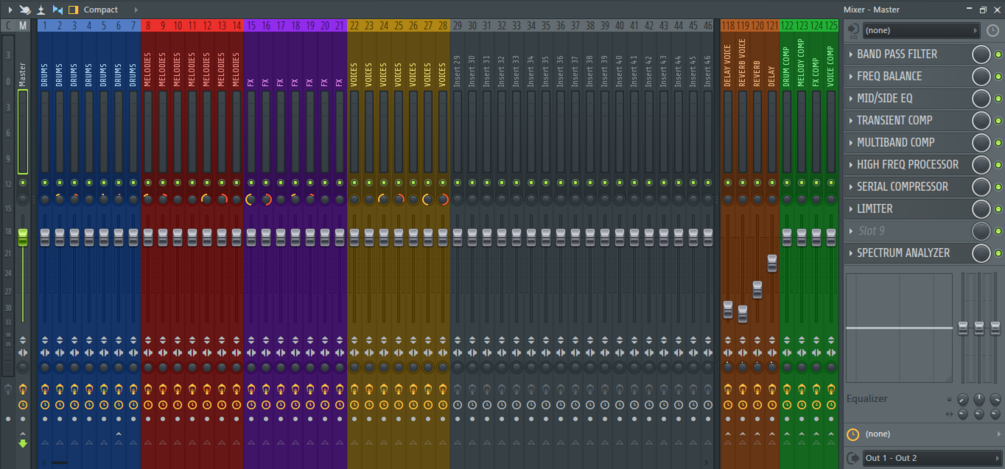Click stereo separation knob on MELODIES track 8
Image resolution: width=1005 pixels, height=469 pixels.
(148, 368)
